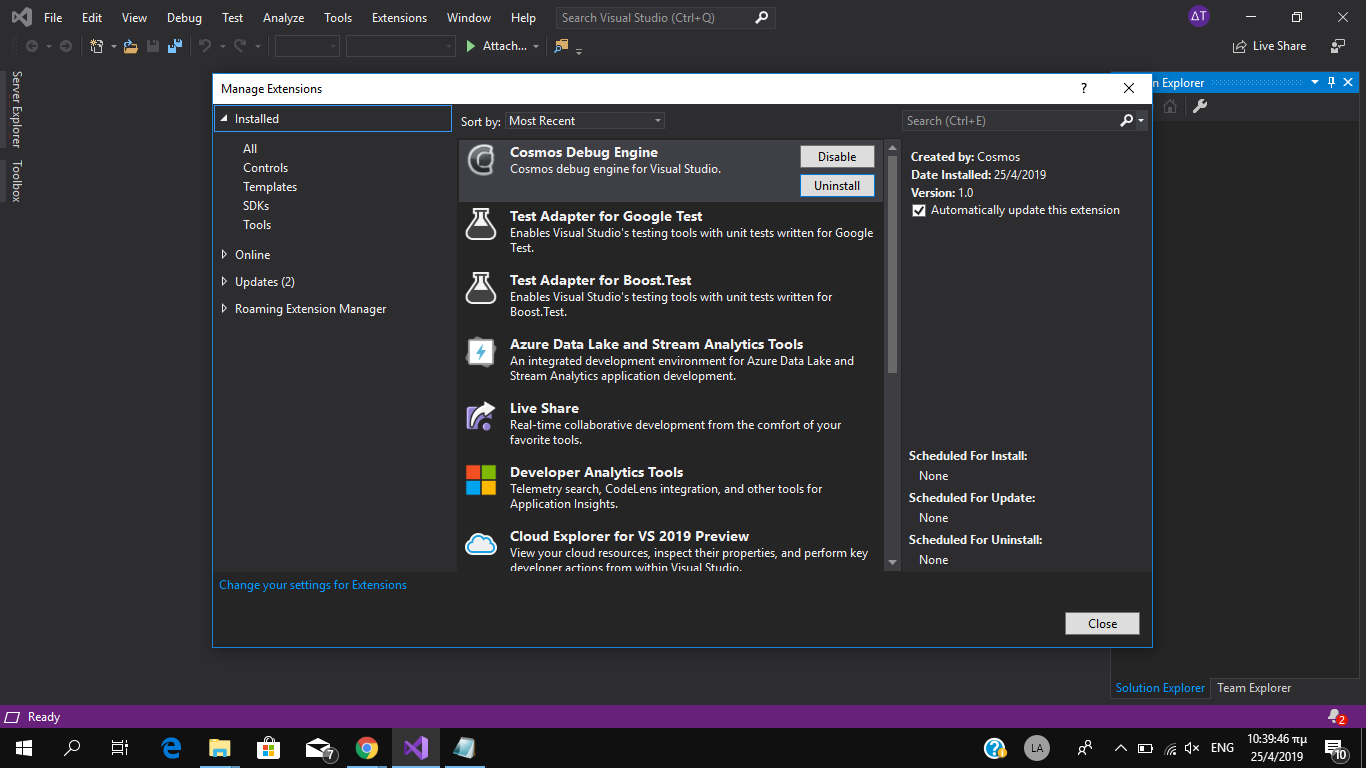This screenshot has width=1366, height=768.
Task: Click the extension list vertical scrollbar thumb
Action: pos(892,264)
